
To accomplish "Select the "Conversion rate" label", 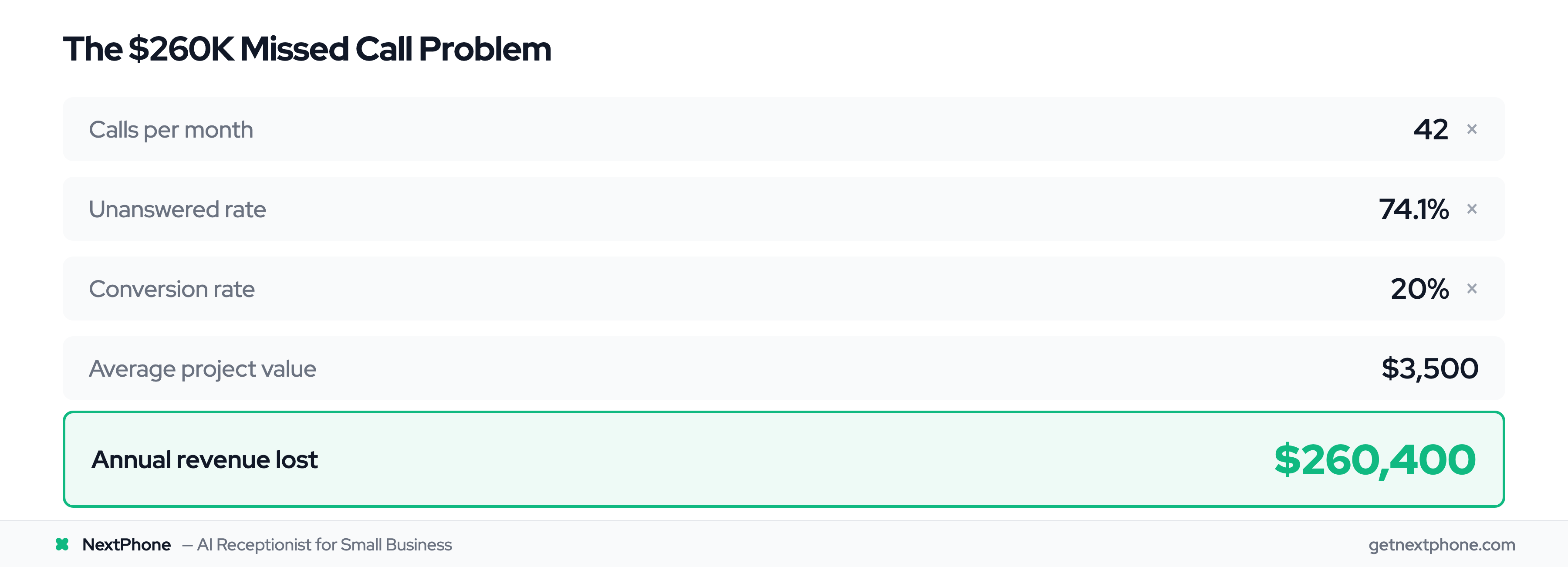I will [x=172, y=289].
